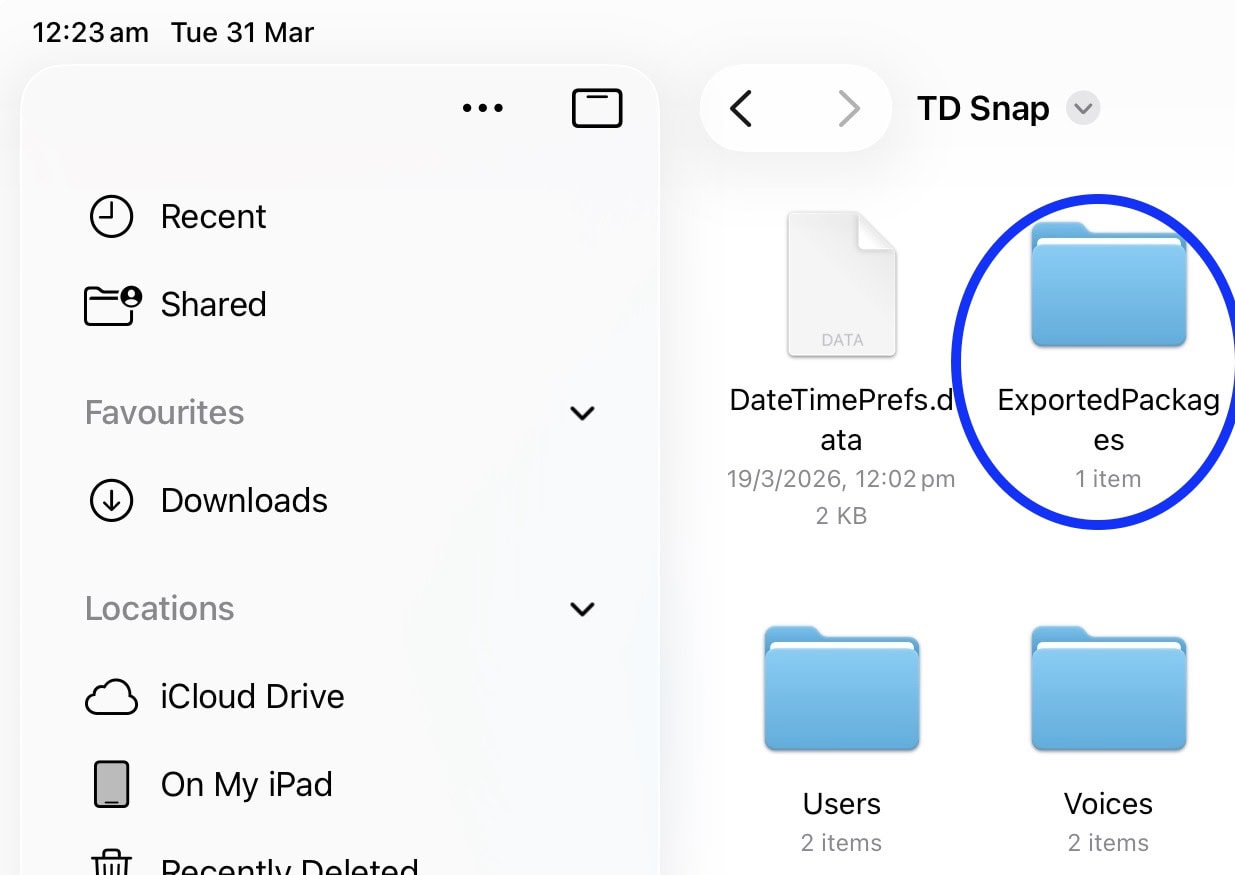Collapse the Locations section chevron
1235x875 pixels.
(582, 609)
